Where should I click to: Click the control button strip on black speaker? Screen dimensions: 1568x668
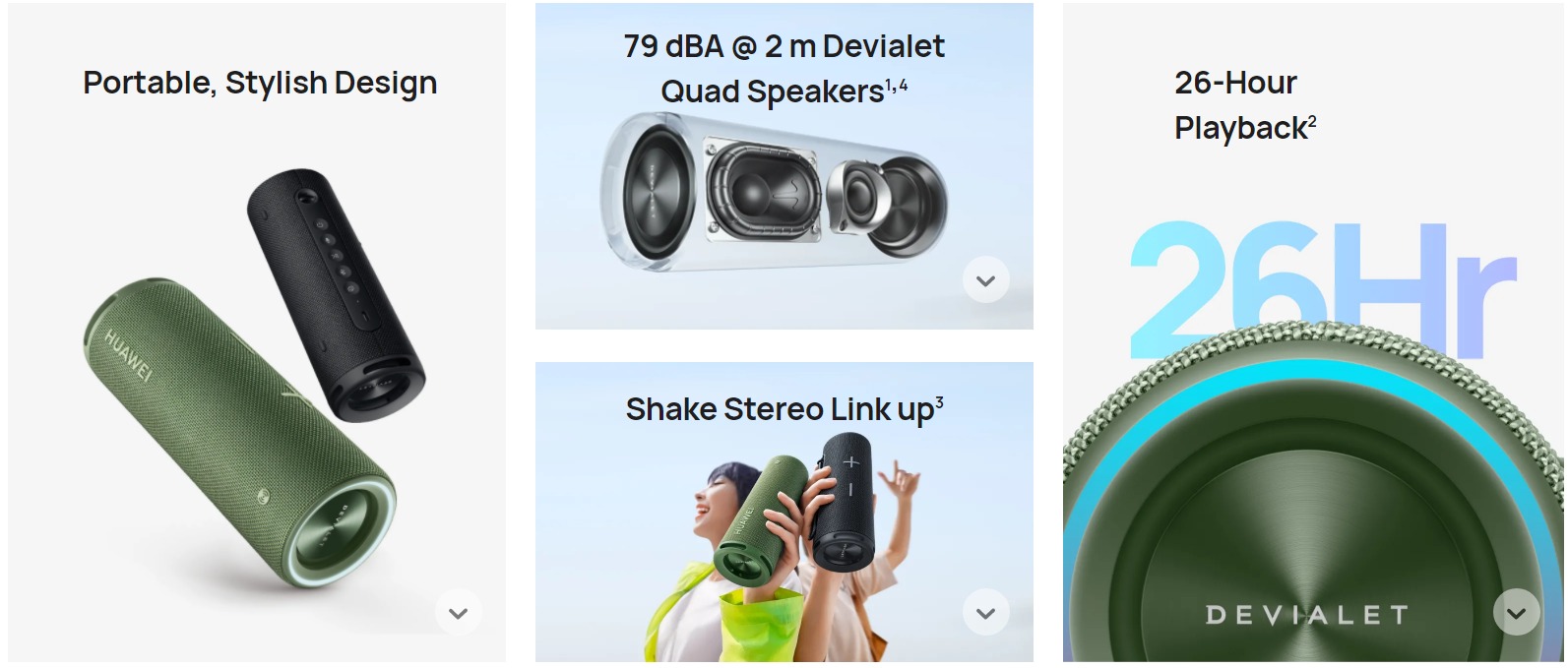coord(336,256)
